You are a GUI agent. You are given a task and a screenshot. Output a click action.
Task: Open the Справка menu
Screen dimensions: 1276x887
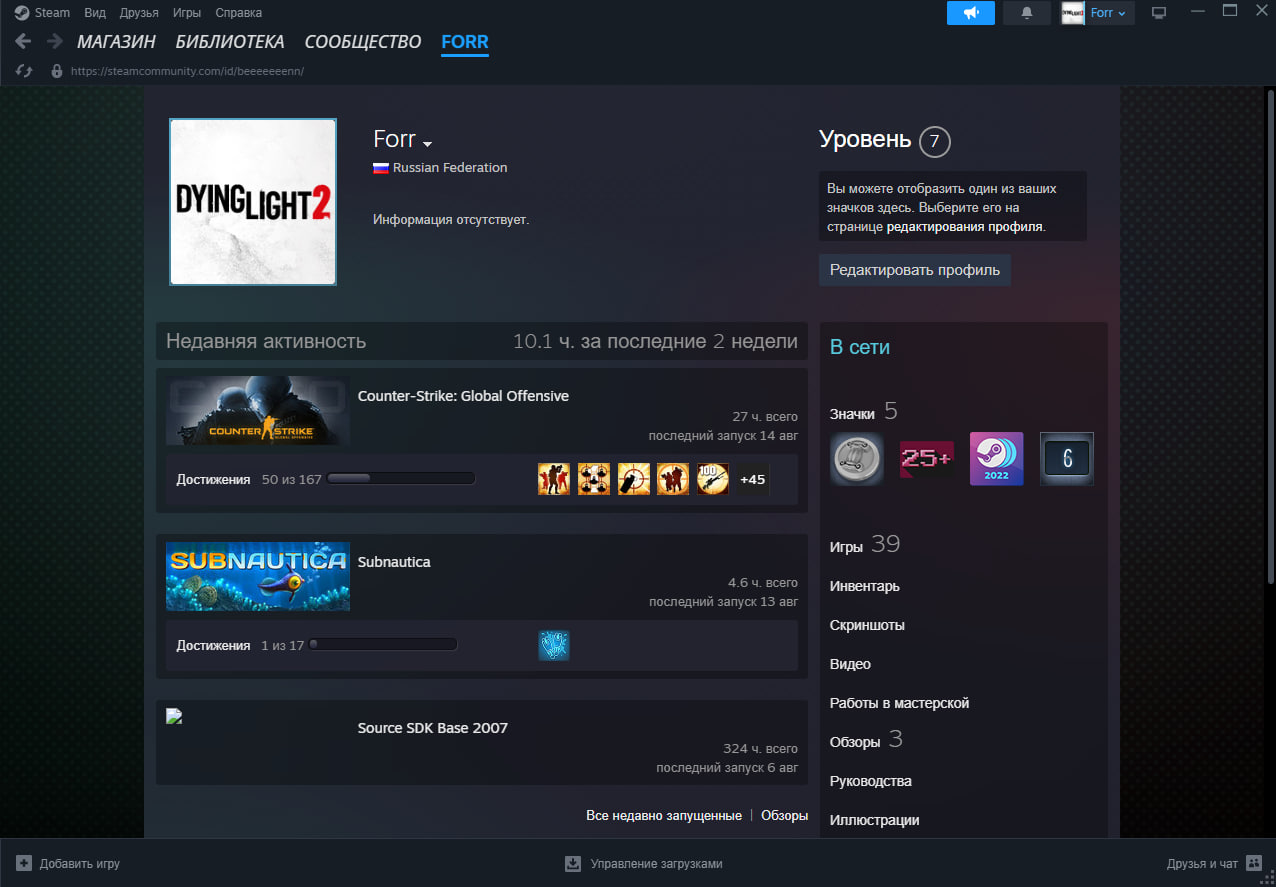pos(238,13)
